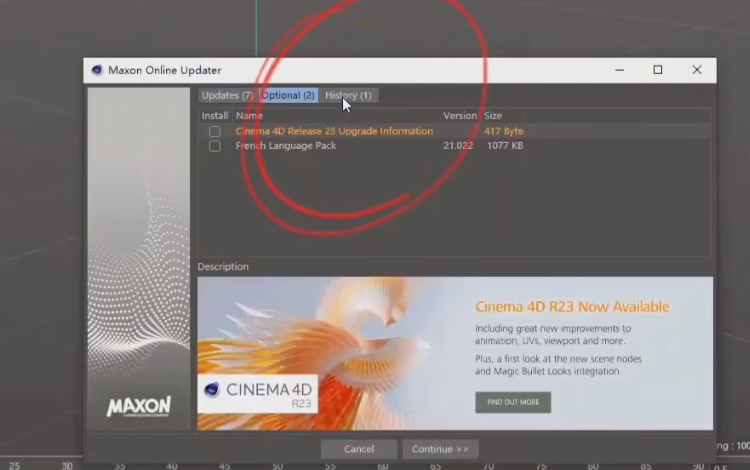Click frame 25 on the Cinema 4D timeline
This screenshot has width=750, height=470.
pos(14,465)
